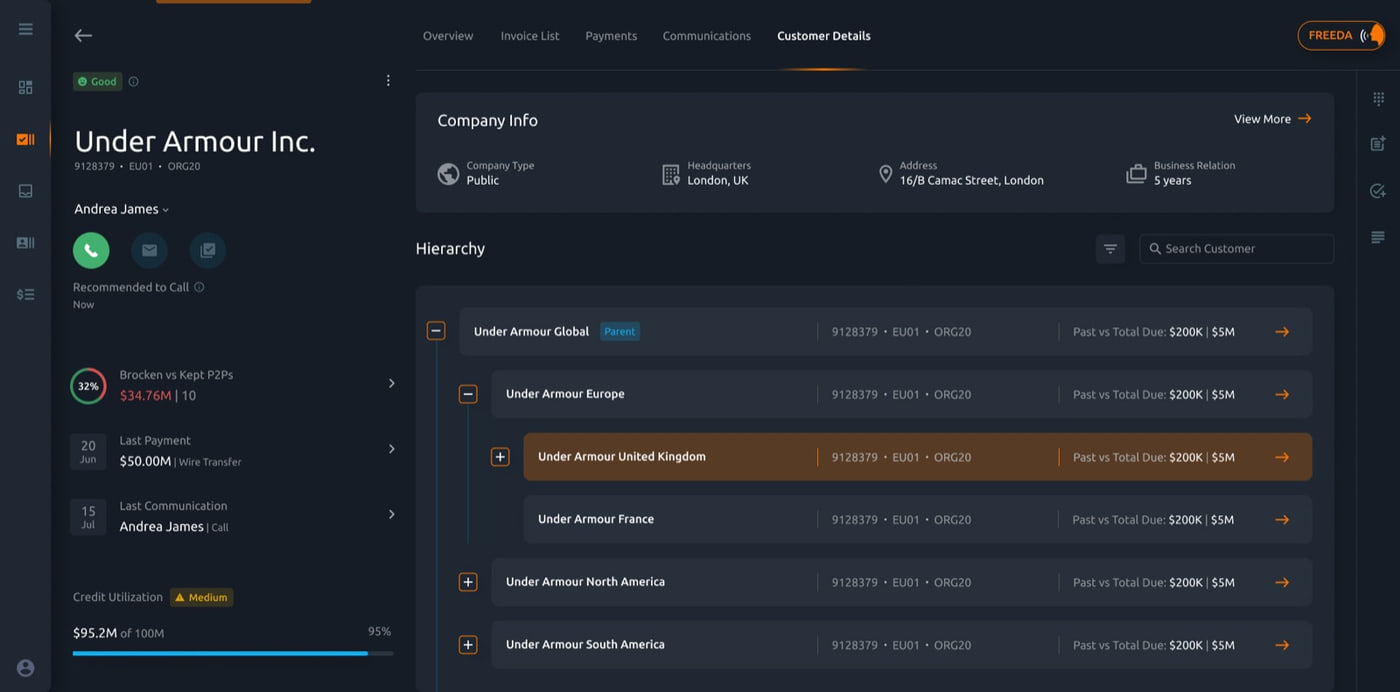
Task: Open the hamburger menu icon
Action: (x=26, y=29)
